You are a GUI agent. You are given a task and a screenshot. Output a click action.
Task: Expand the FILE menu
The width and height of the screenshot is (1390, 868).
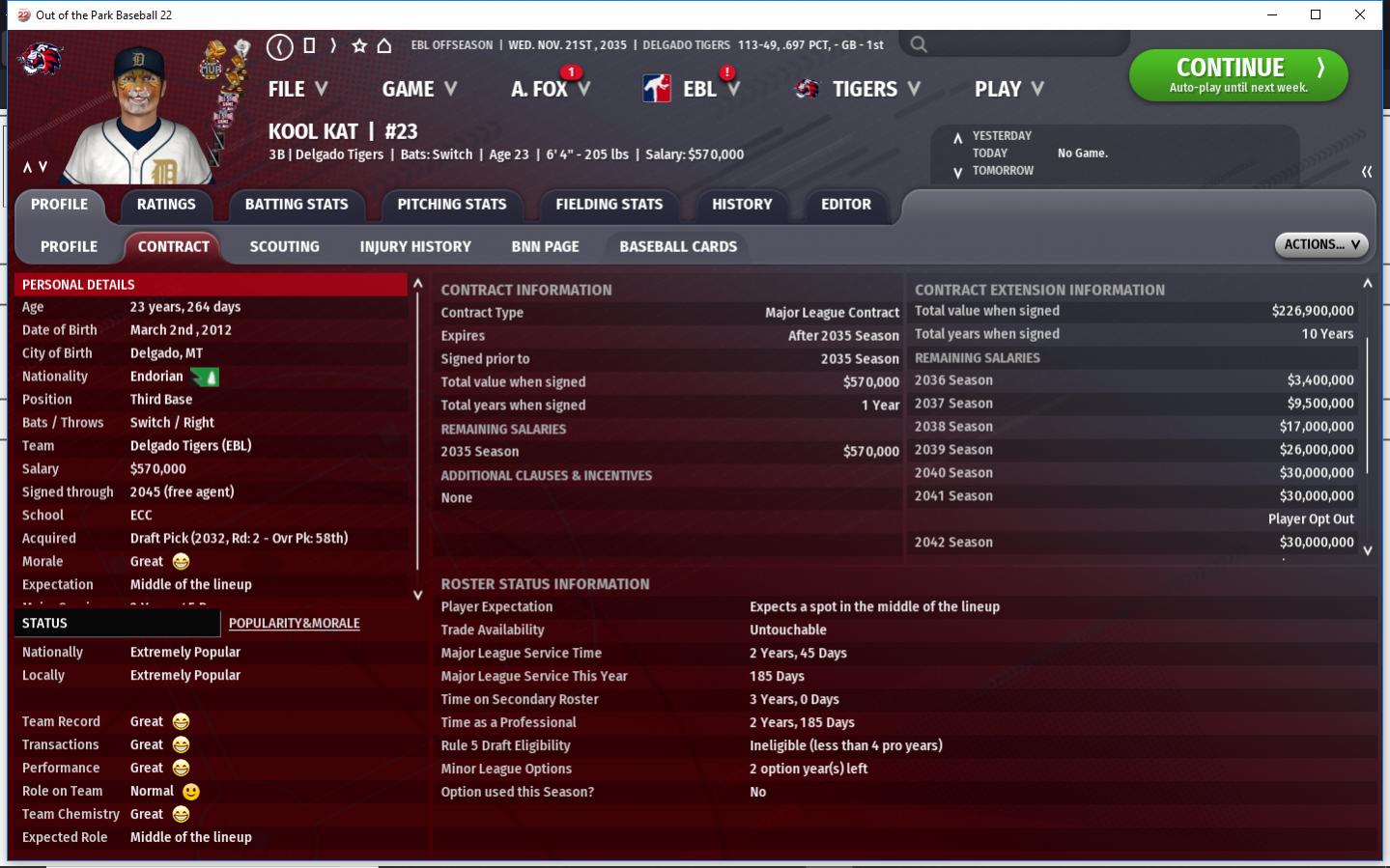[x=298, y=89]
